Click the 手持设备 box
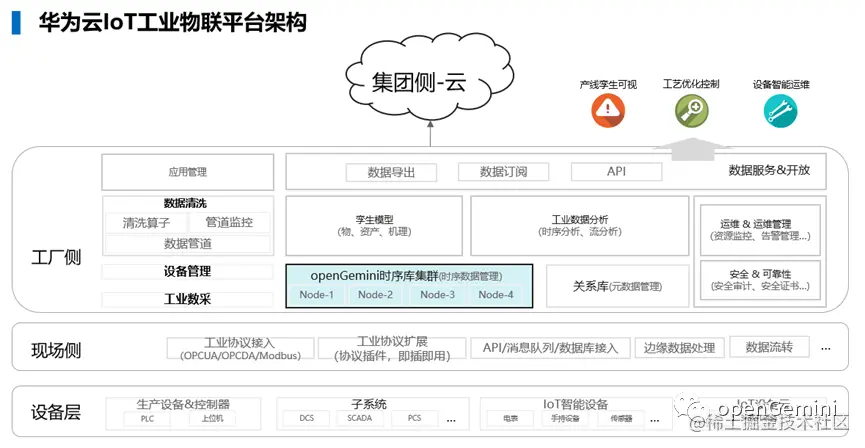Image resolution: width=865 pixels, height=448 pixels. pos(565,419)
